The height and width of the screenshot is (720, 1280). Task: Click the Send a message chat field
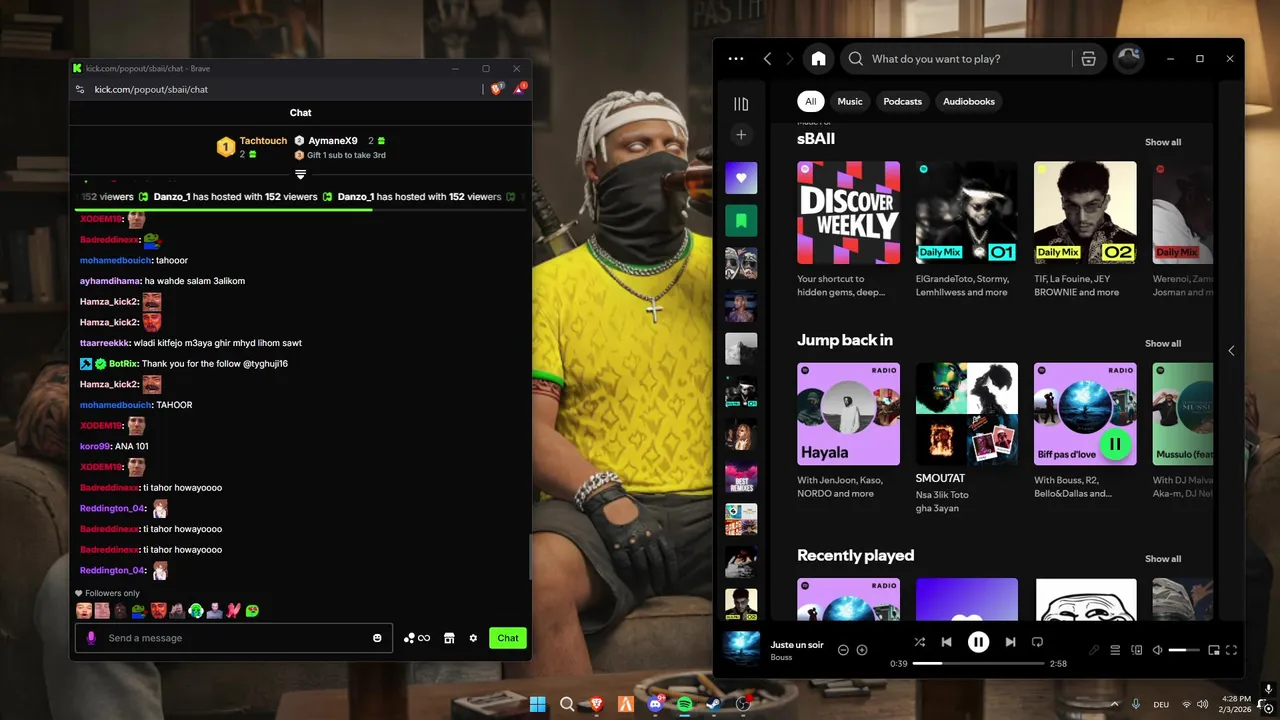pyautogui.click(x=233, y=638)
